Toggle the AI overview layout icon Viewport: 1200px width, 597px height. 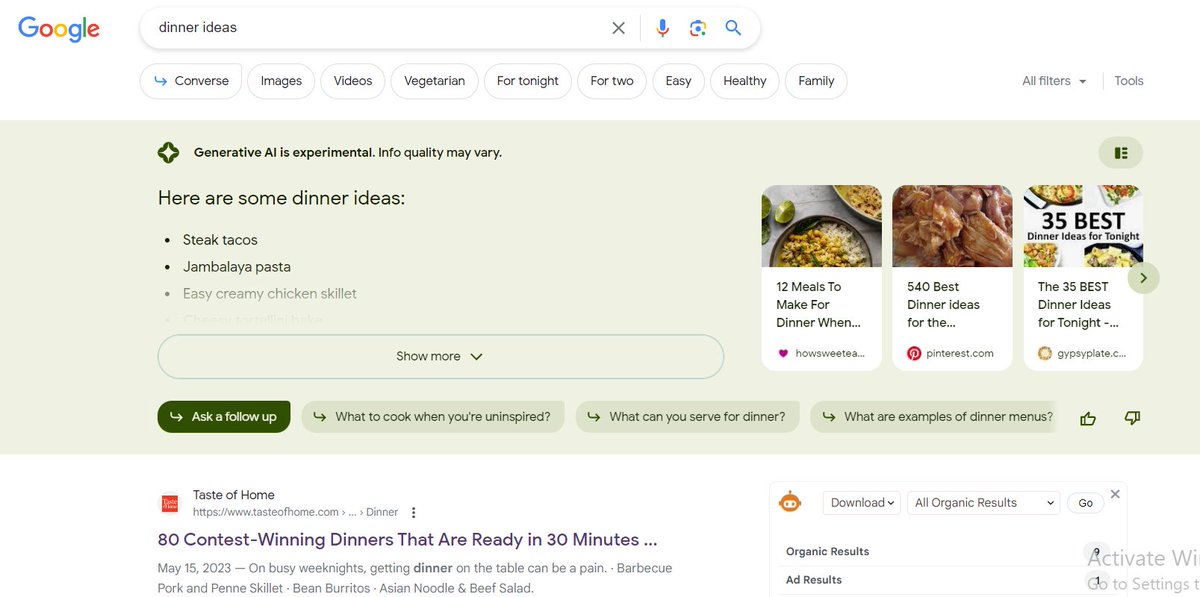(x=1121, y=153)
